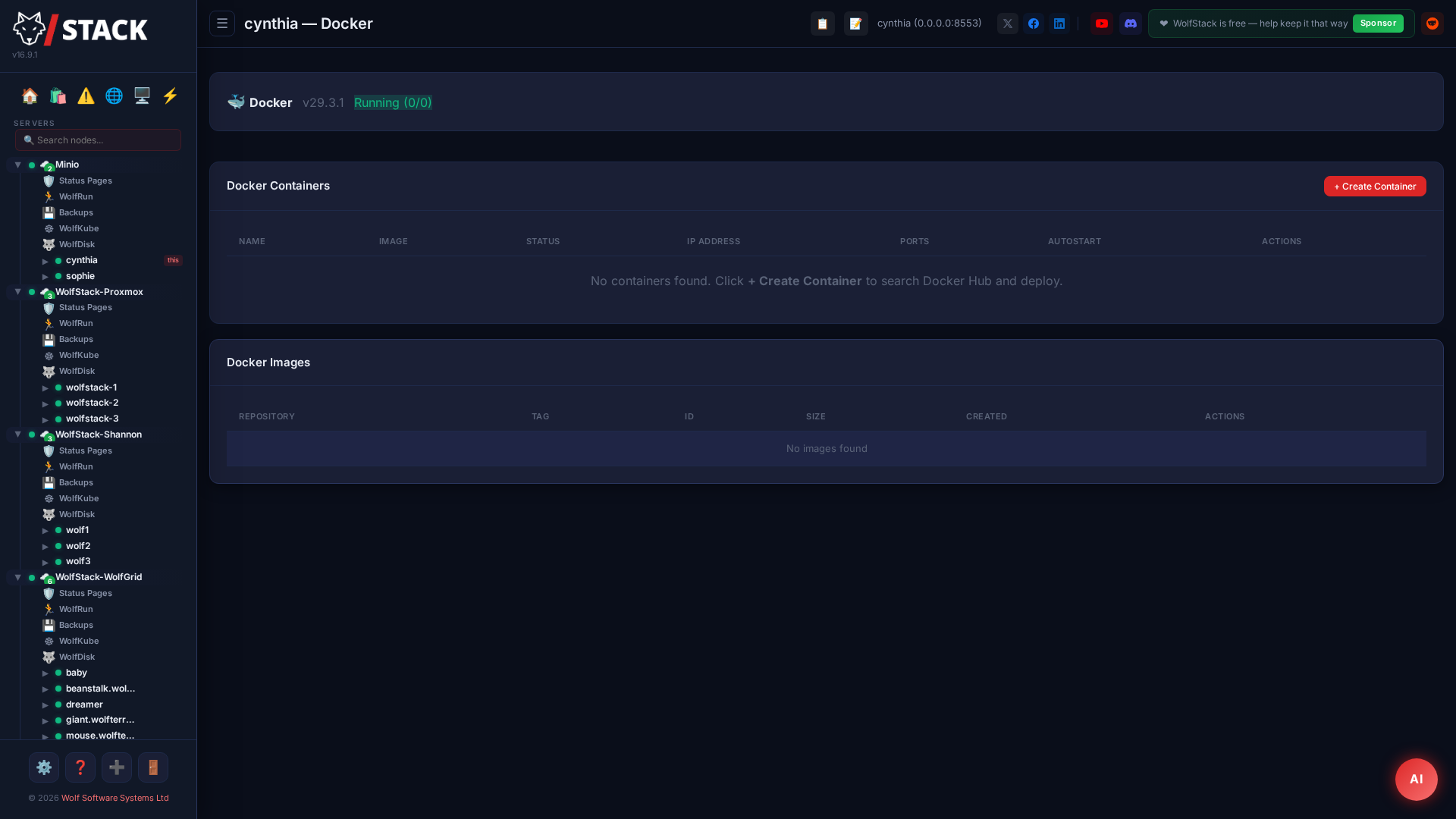Click the Search nodes field
This screenshot has height=819, width=1456.
coord(99,140)
